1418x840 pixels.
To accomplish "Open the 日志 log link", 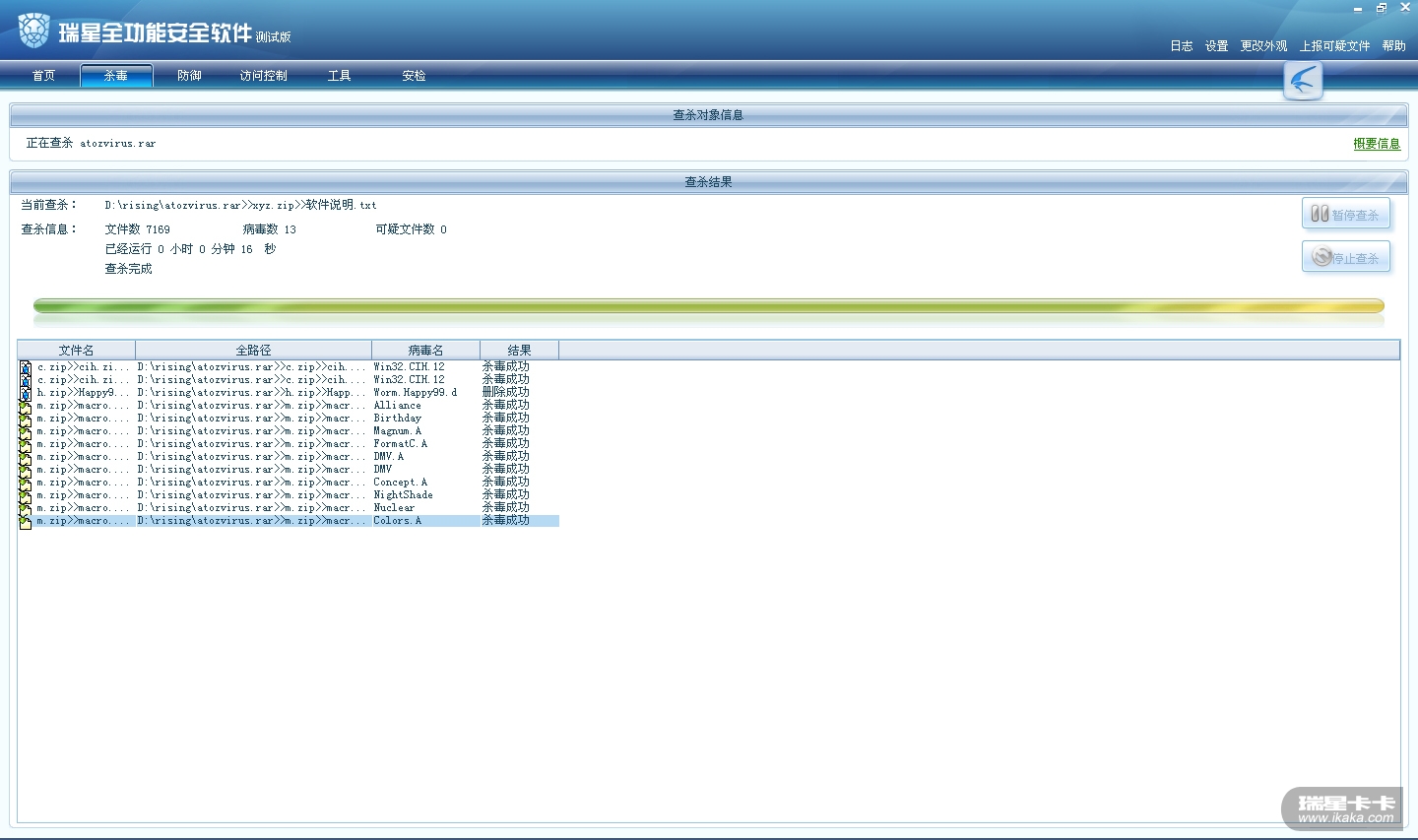I will (x=1182, y=46).
